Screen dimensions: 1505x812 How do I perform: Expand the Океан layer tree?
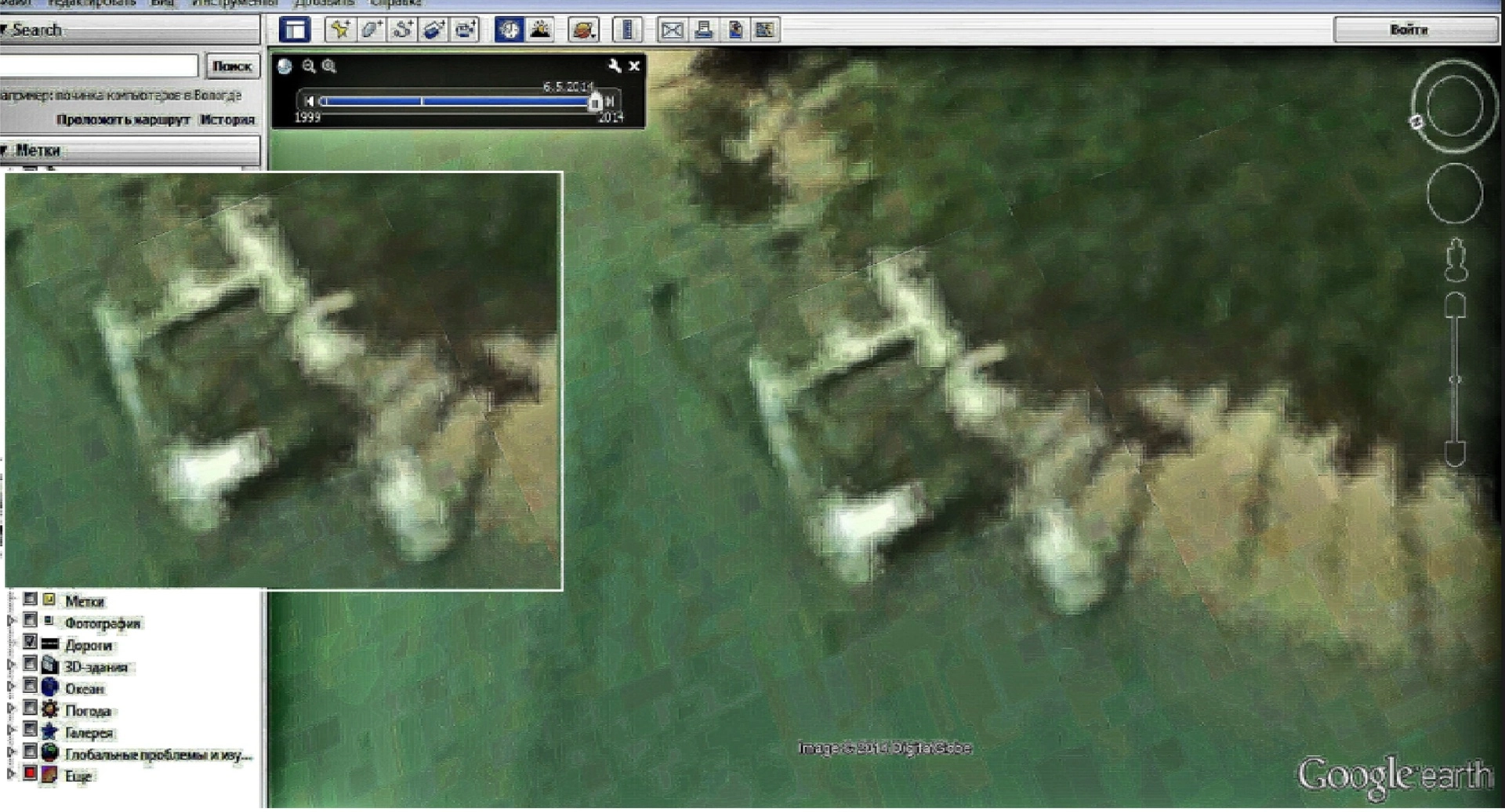(x=11, y=688)
